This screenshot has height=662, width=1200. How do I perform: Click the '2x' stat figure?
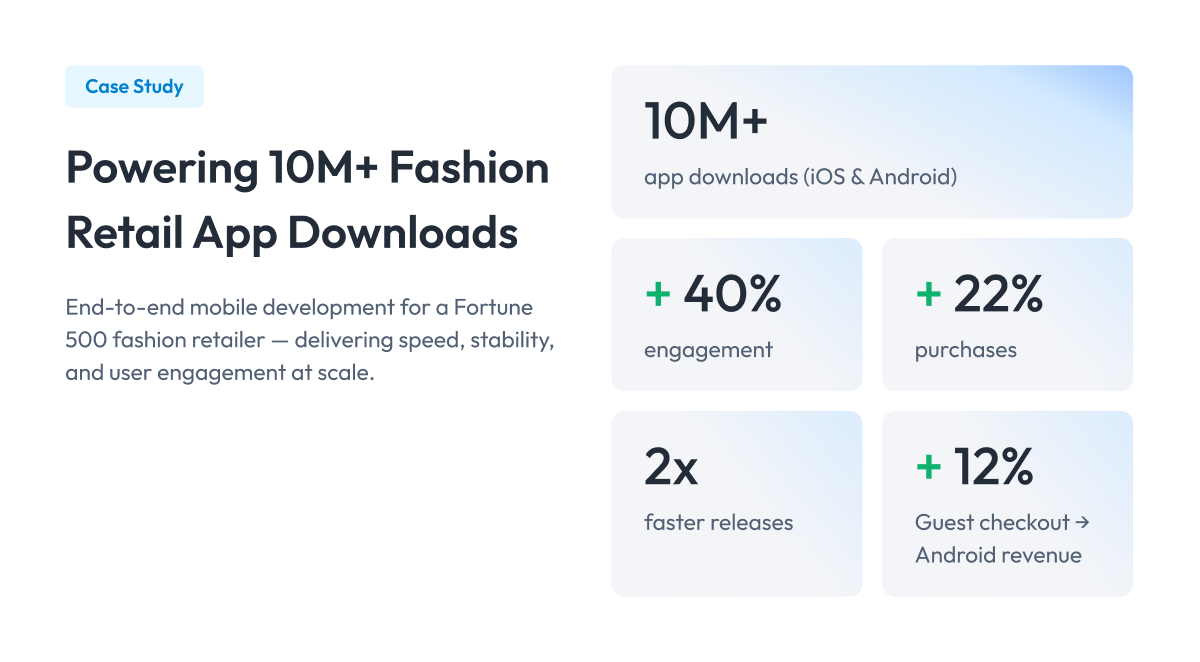(x=671, y=466)
